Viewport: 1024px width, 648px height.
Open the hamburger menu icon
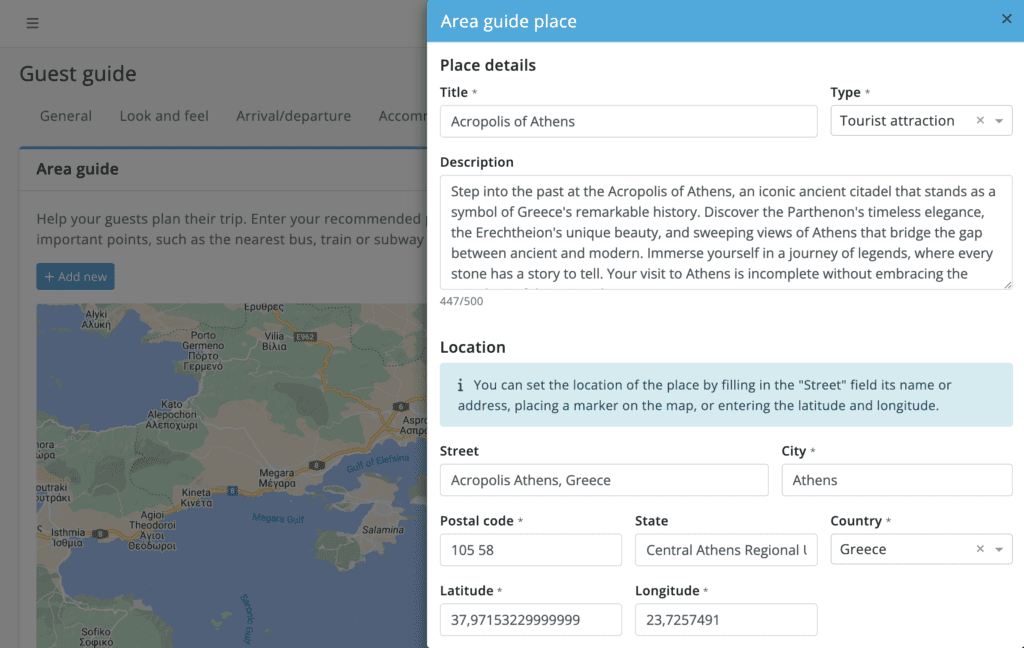pyautogui.click(x=32, y=24)
